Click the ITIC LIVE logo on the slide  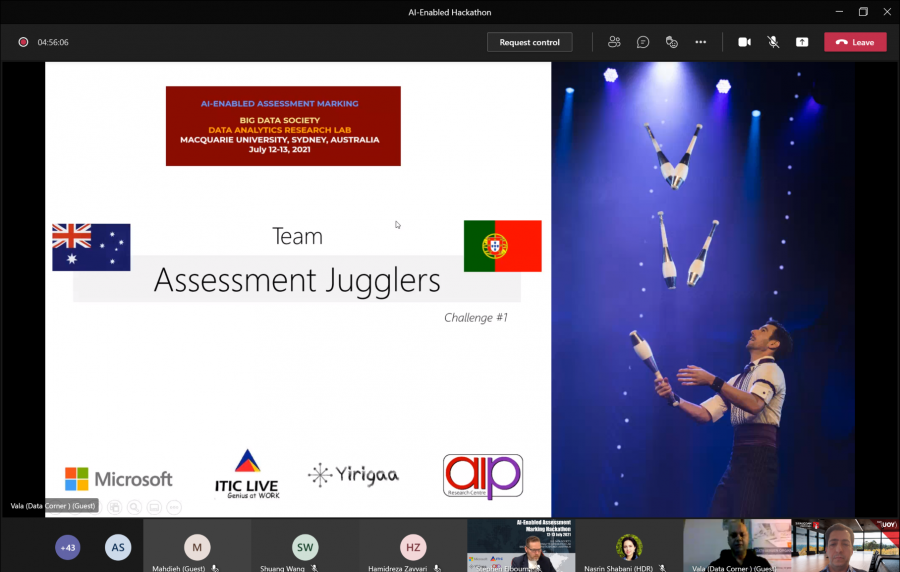tap(247, 474)
